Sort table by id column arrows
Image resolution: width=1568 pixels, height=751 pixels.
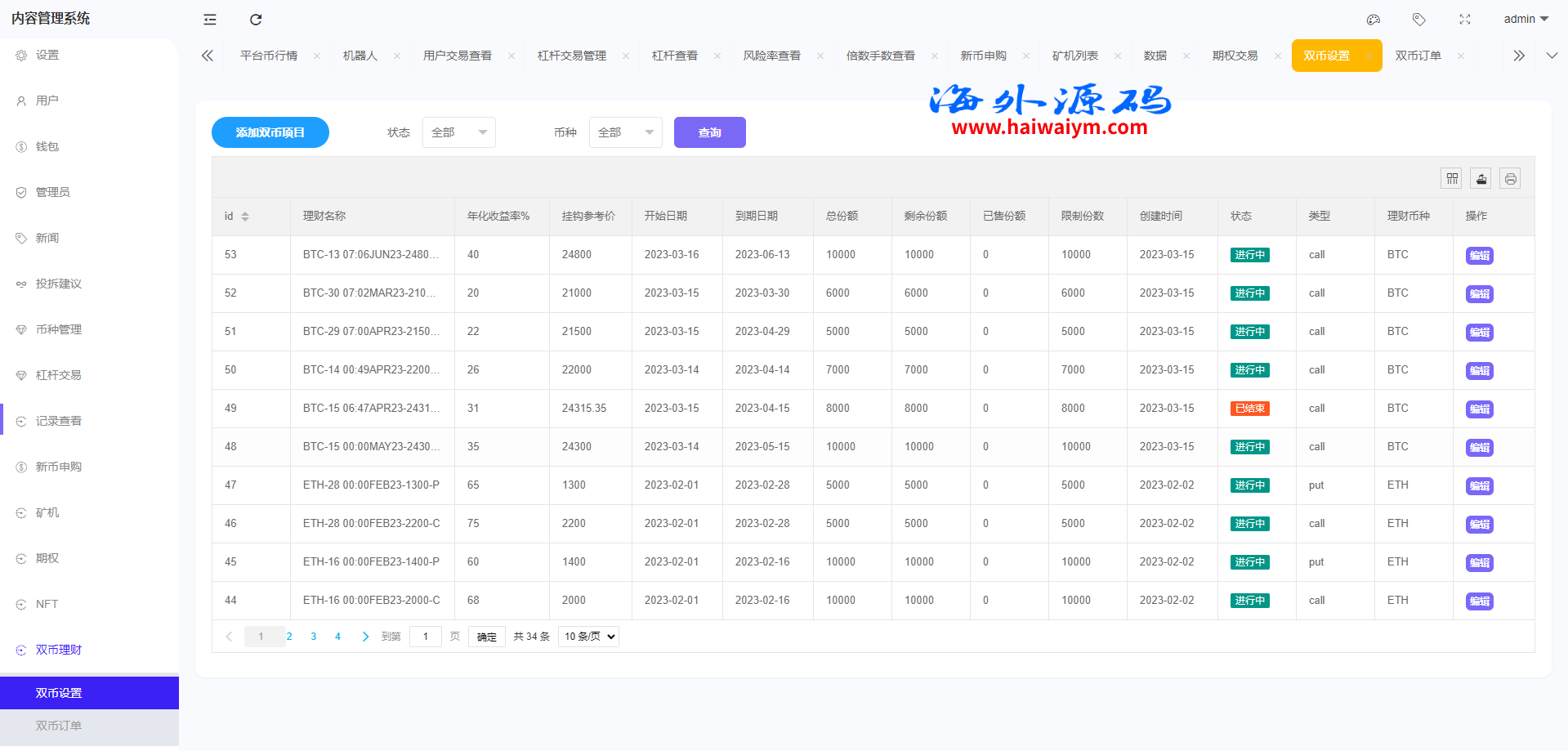[245, 217]
